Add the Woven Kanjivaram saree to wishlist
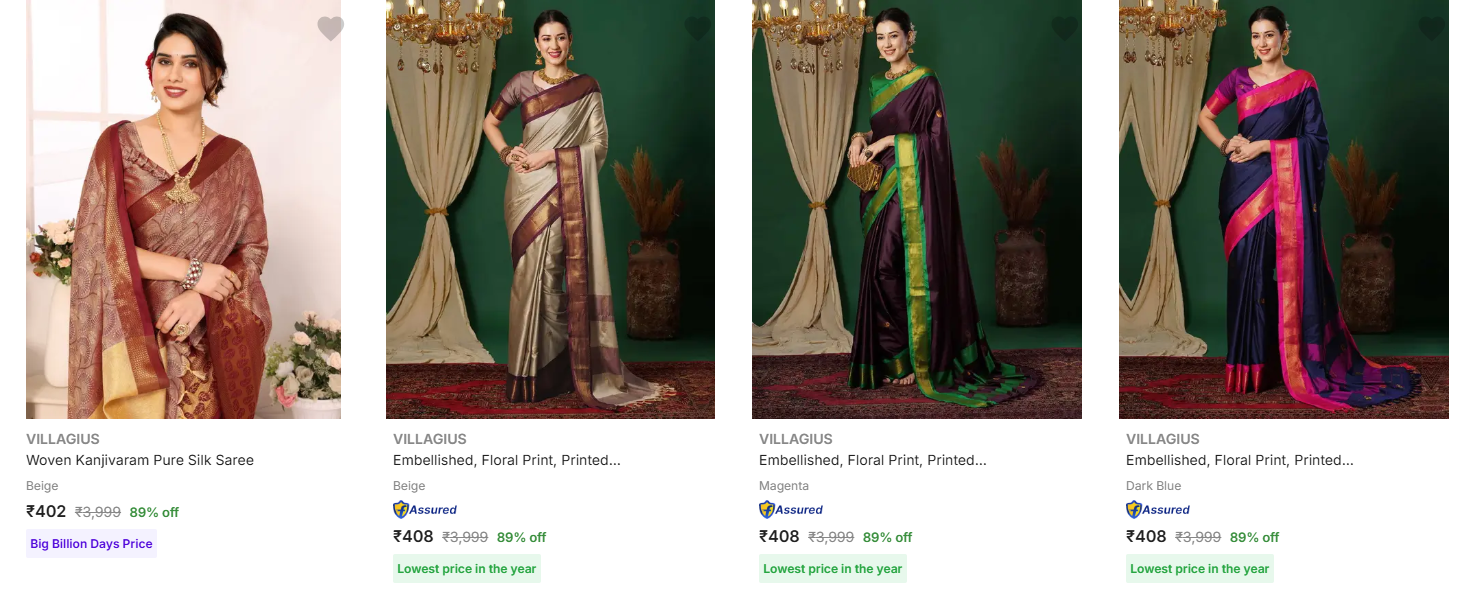The width and height of the screenshot is (1462, 589). [x=330, y=28]
